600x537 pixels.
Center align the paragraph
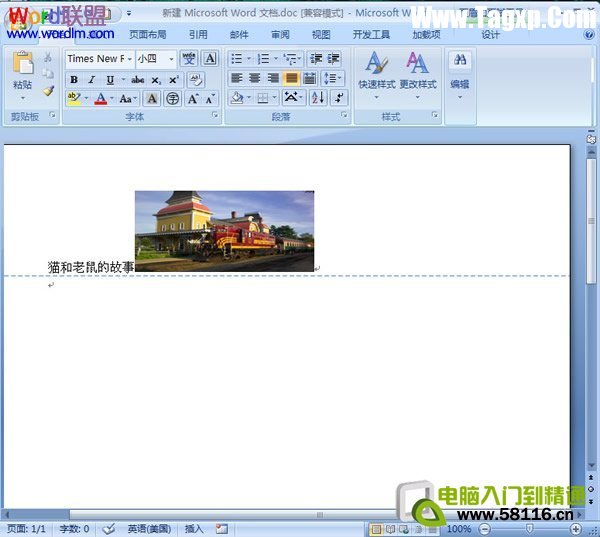click(x=255, y=78)
